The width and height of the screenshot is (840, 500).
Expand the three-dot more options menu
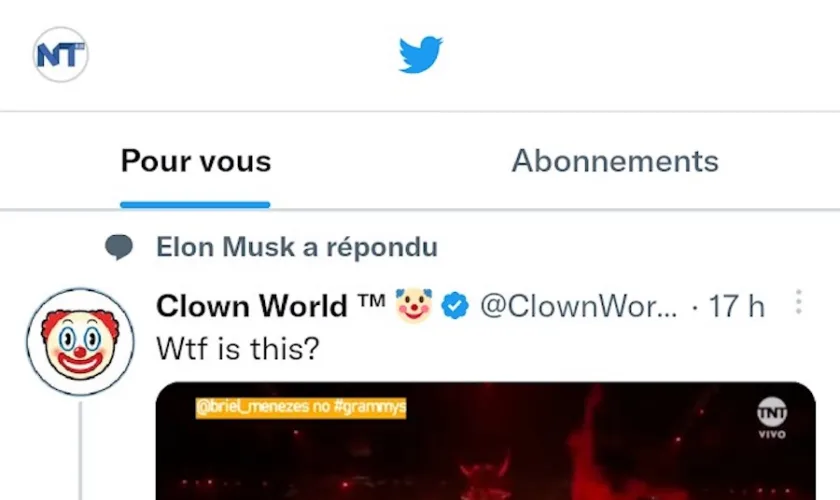click(798, 302)
